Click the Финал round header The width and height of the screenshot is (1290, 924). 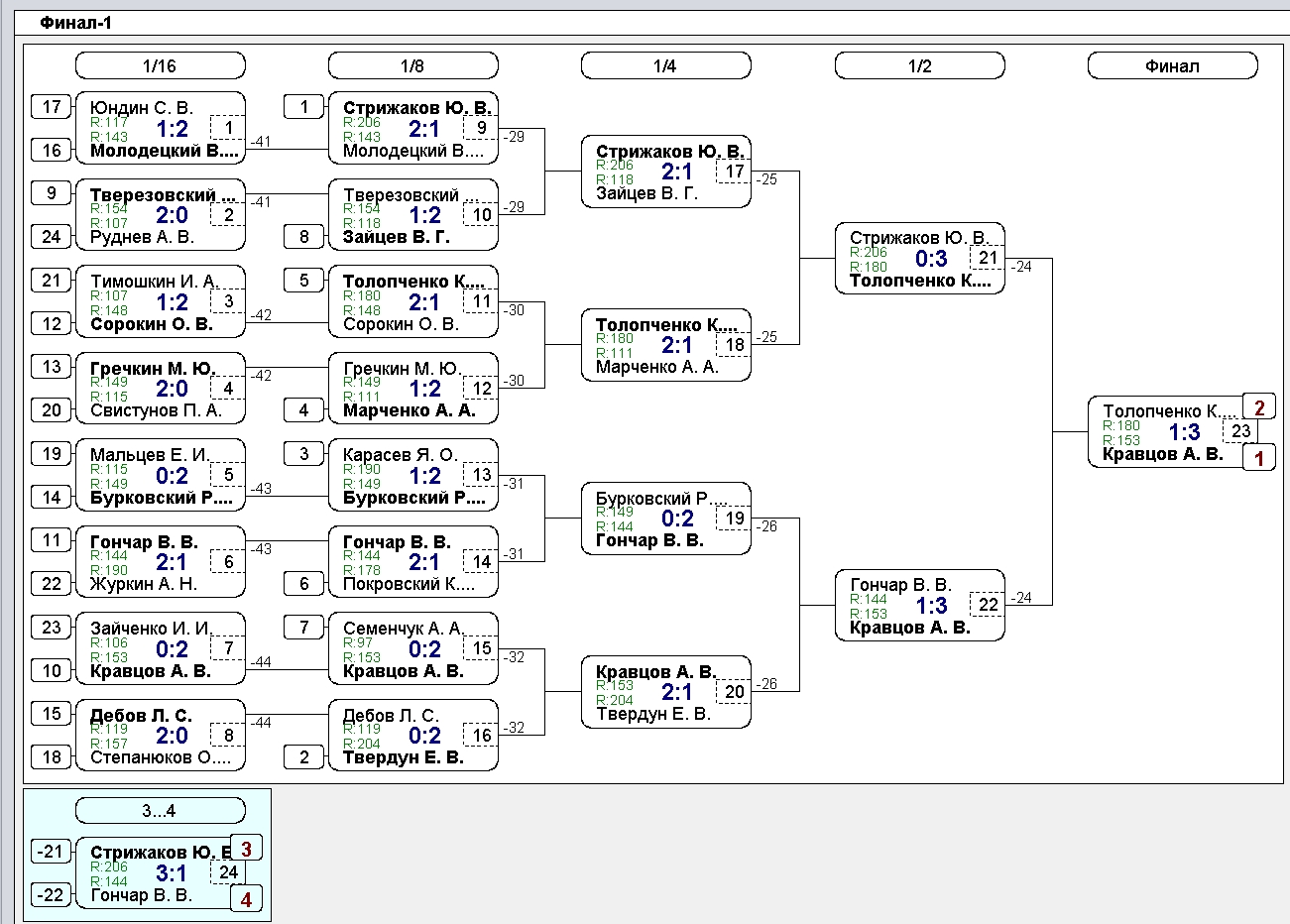pos(1173,66)
